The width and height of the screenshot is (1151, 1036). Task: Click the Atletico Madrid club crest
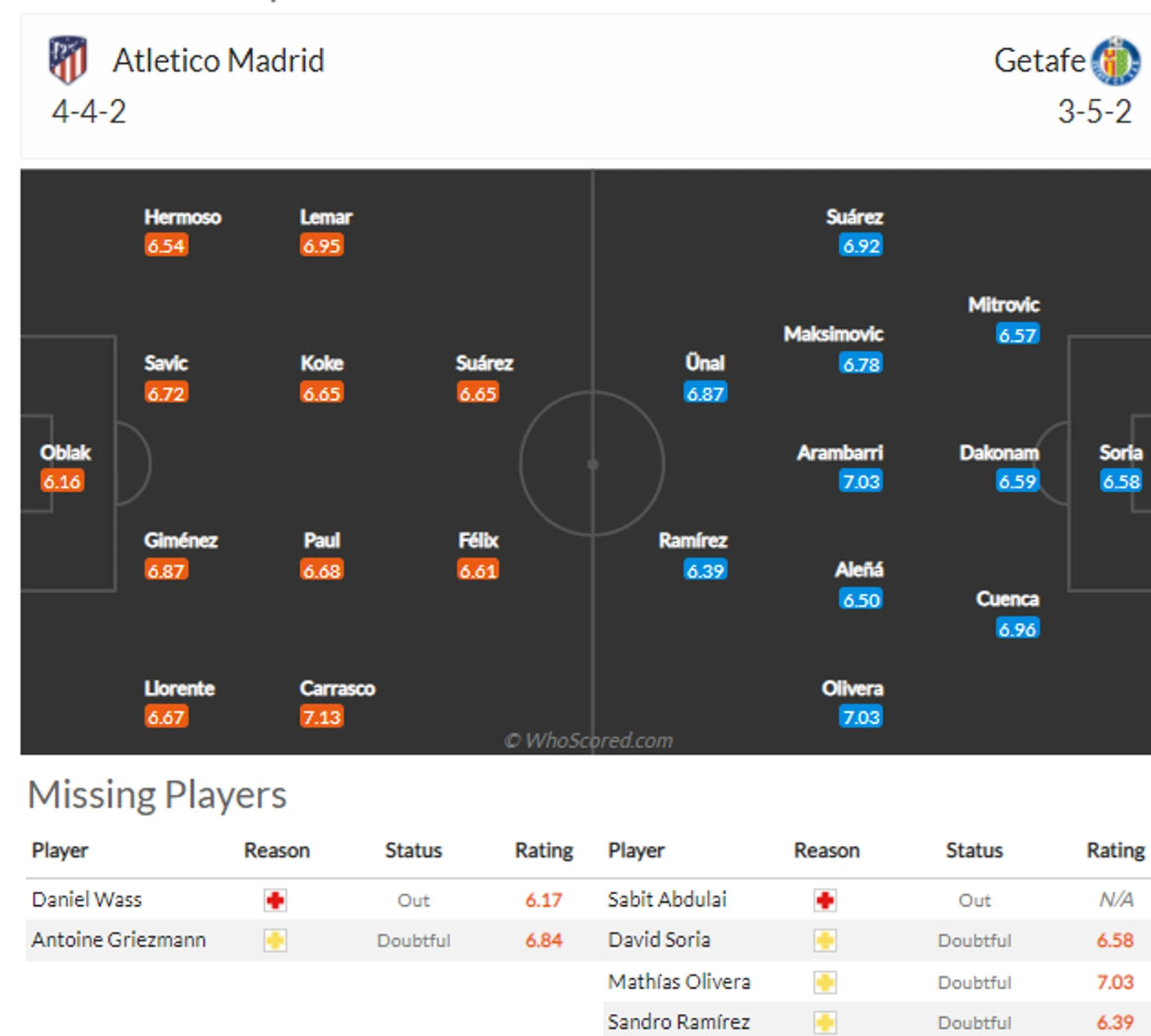[x=68, y=59]
